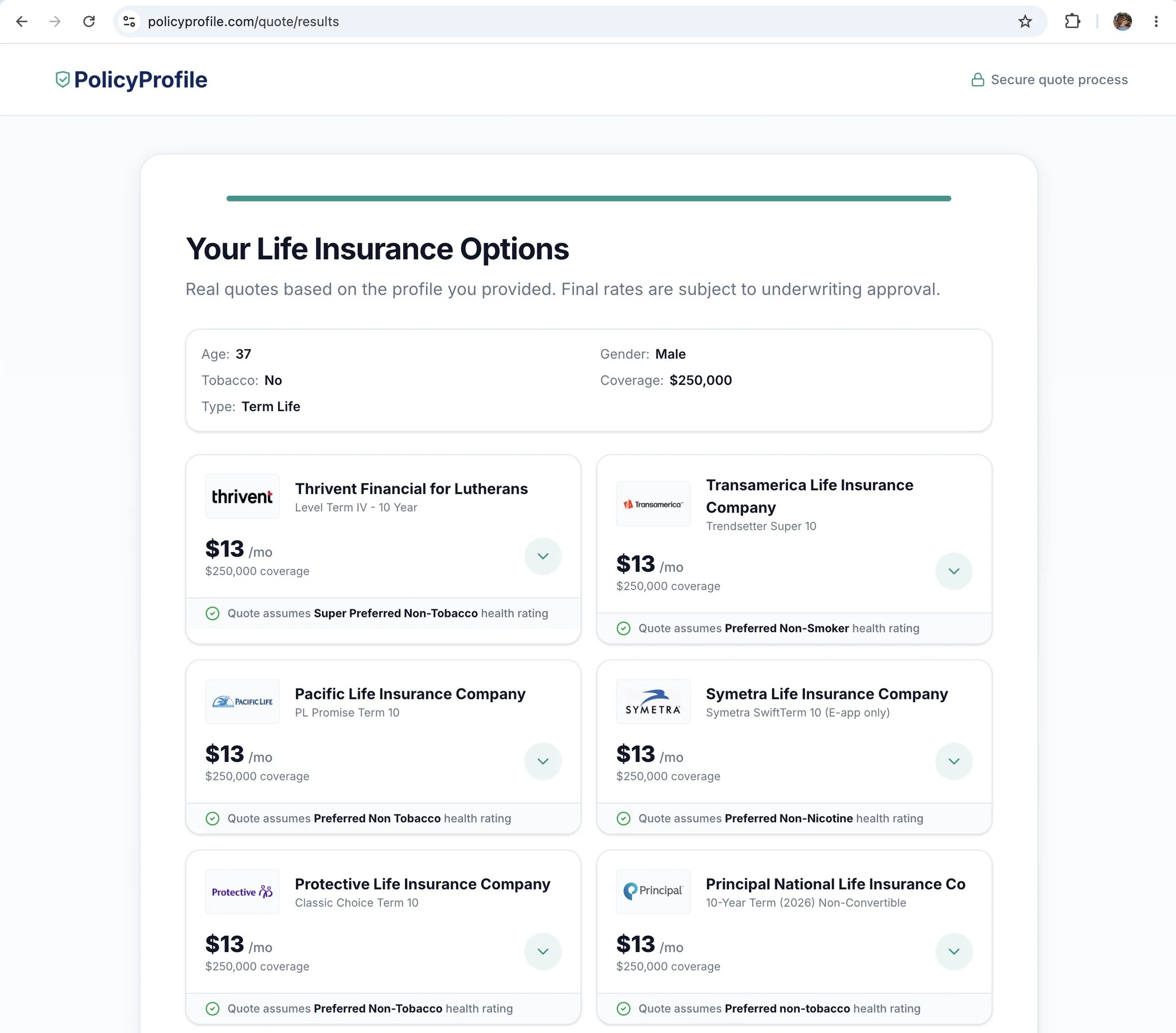Click the check icon on Pacific Life health rating
Viewport: 1176px width, 1033px height.
point(212,818)
